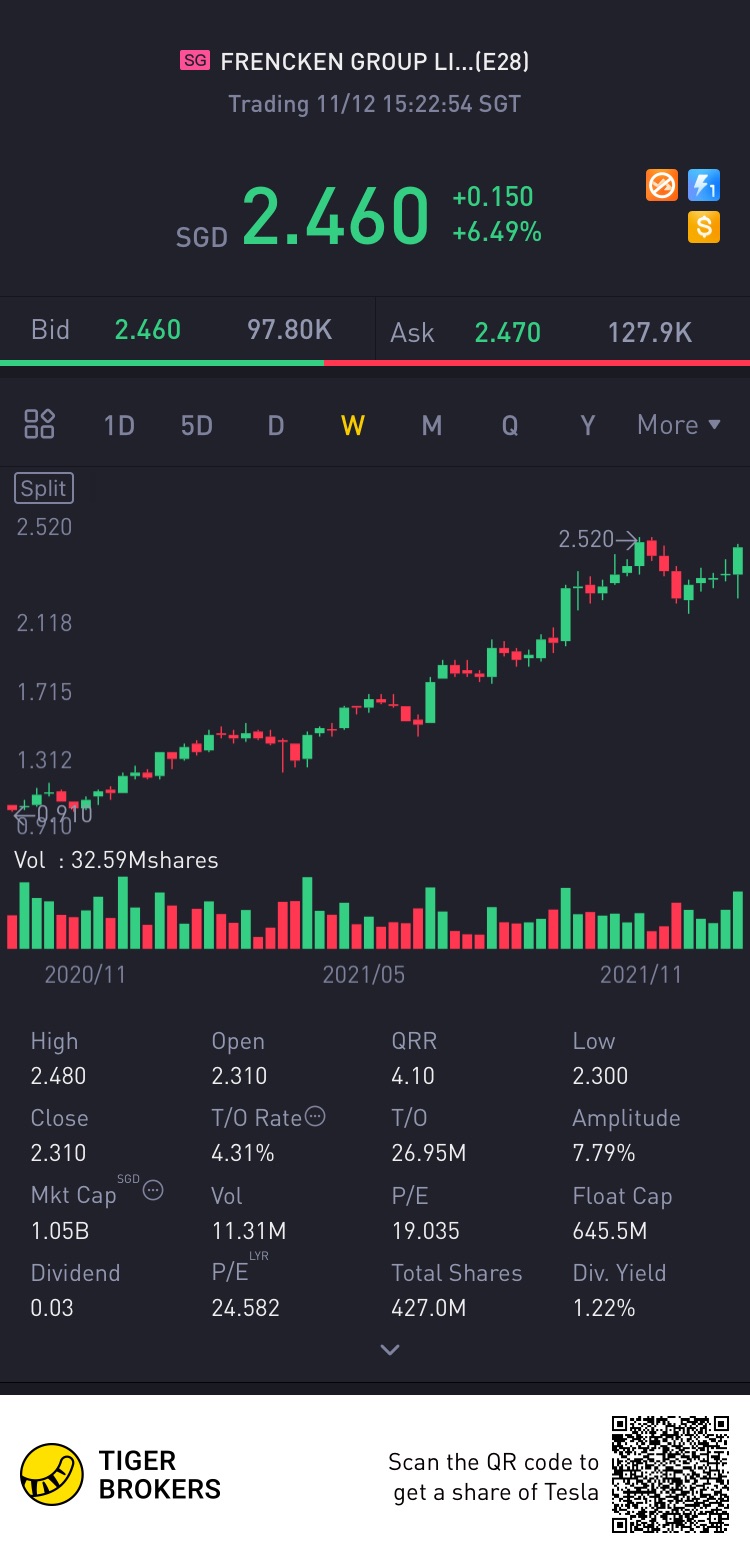Open the chart layout grid icon

pyautogui.click(x=40, y=424)
